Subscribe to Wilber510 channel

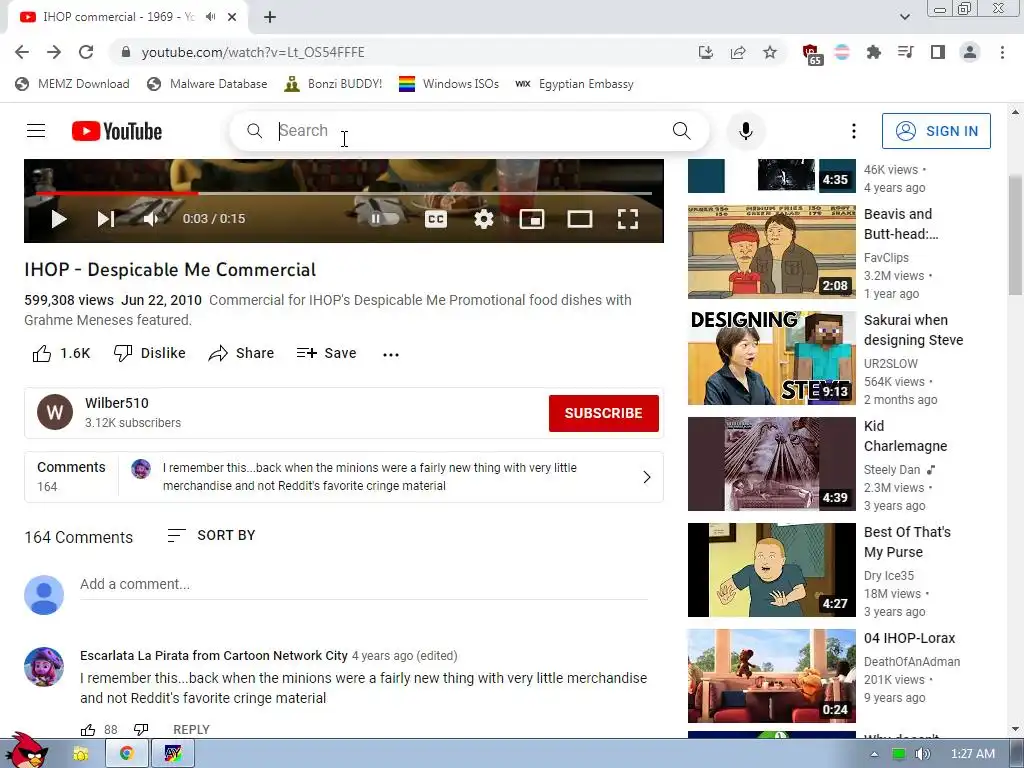[603, 413]
